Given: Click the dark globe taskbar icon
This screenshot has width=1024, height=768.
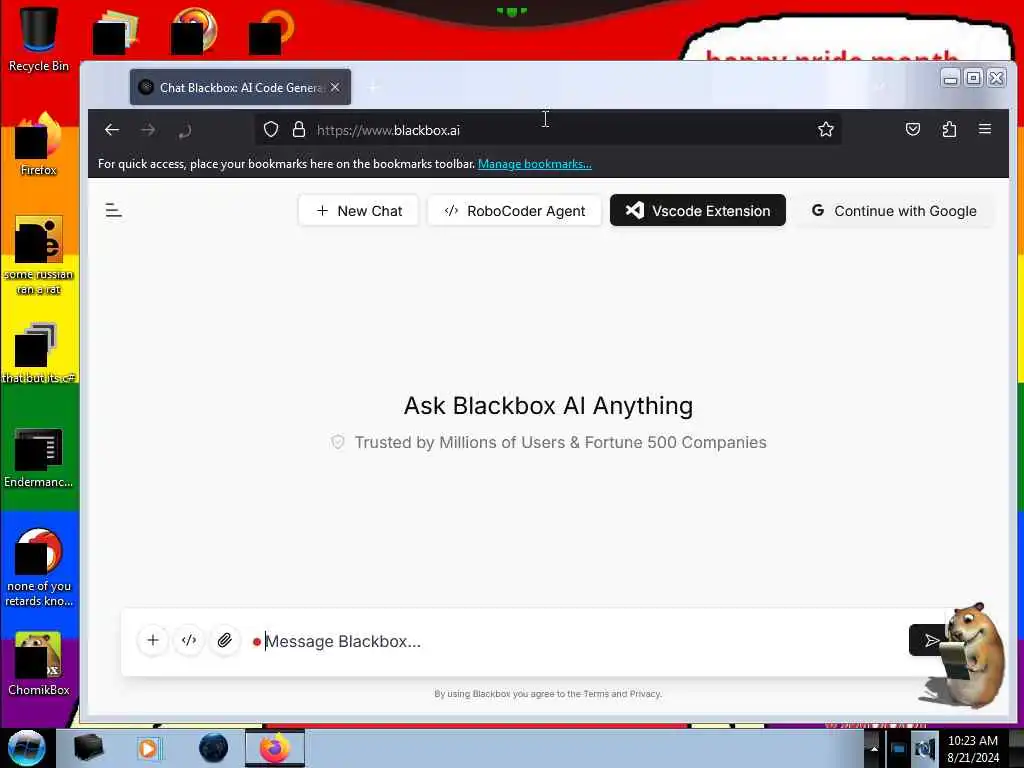Looking at the screenshot, I should (214, 748).
